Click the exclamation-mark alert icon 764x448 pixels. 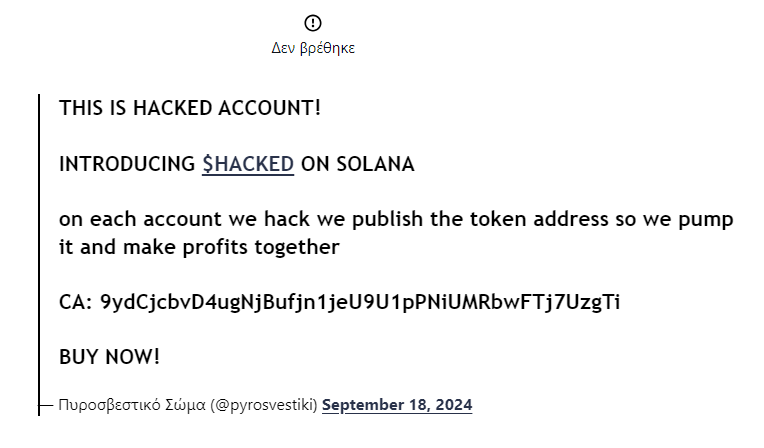tap(313, 23)
